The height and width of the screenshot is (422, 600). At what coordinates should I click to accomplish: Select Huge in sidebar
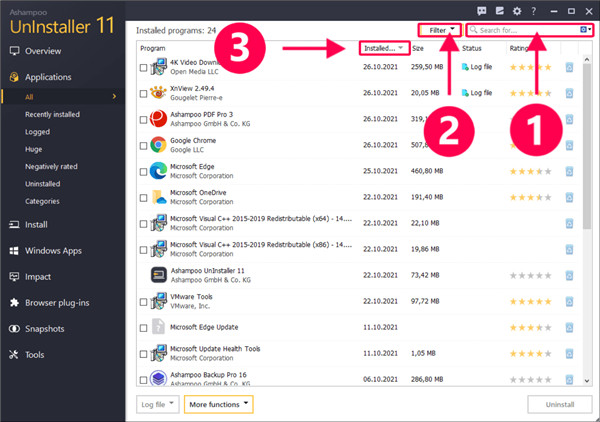34,149
